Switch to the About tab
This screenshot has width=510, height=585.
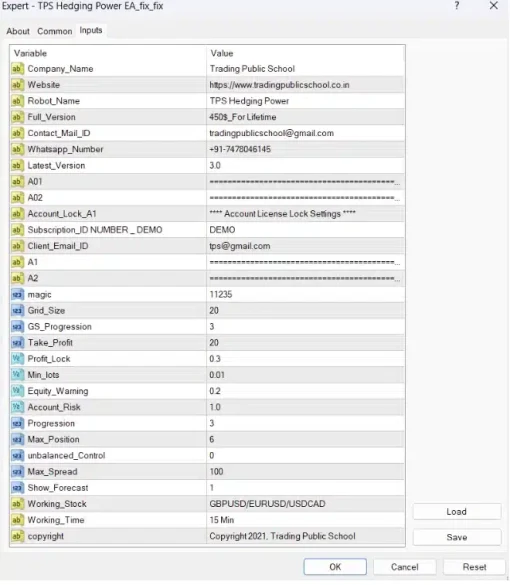[x=18, y=31]
